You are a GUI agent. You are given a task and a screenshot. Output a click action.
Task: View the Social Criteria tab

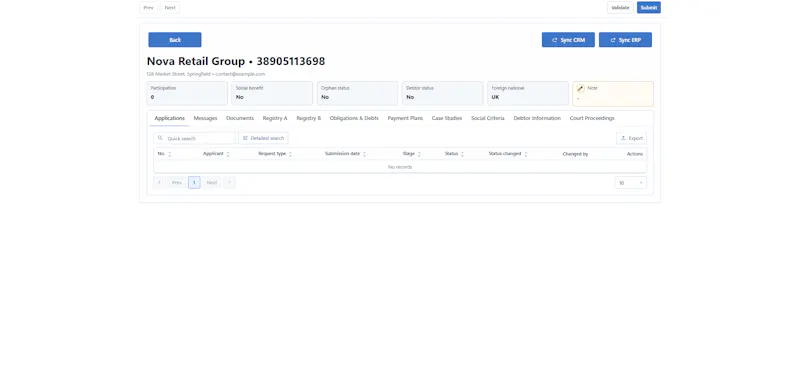[x=488, y=118]
